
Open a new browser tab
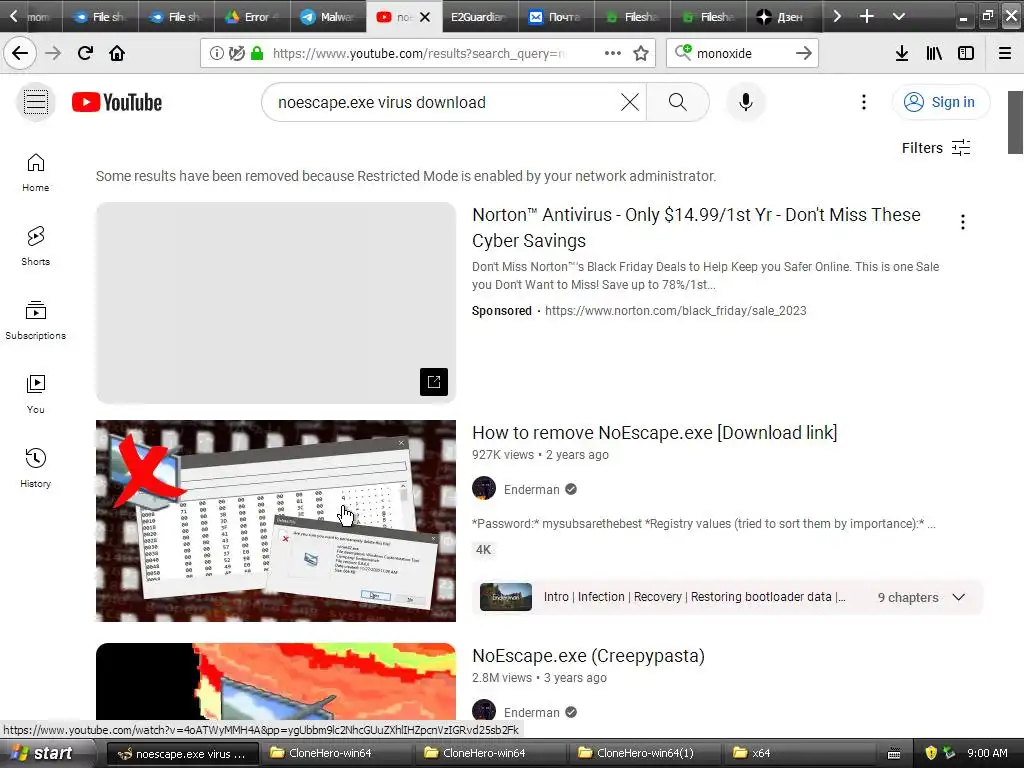point(867,16)
